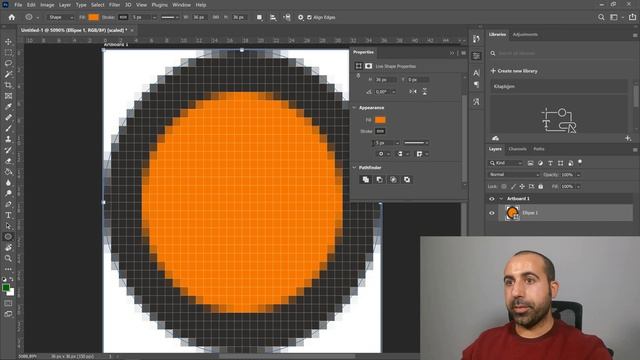Open stroke type dropdown in options bar
This screenshot has width=640, height=360.
tap(170, 17)
